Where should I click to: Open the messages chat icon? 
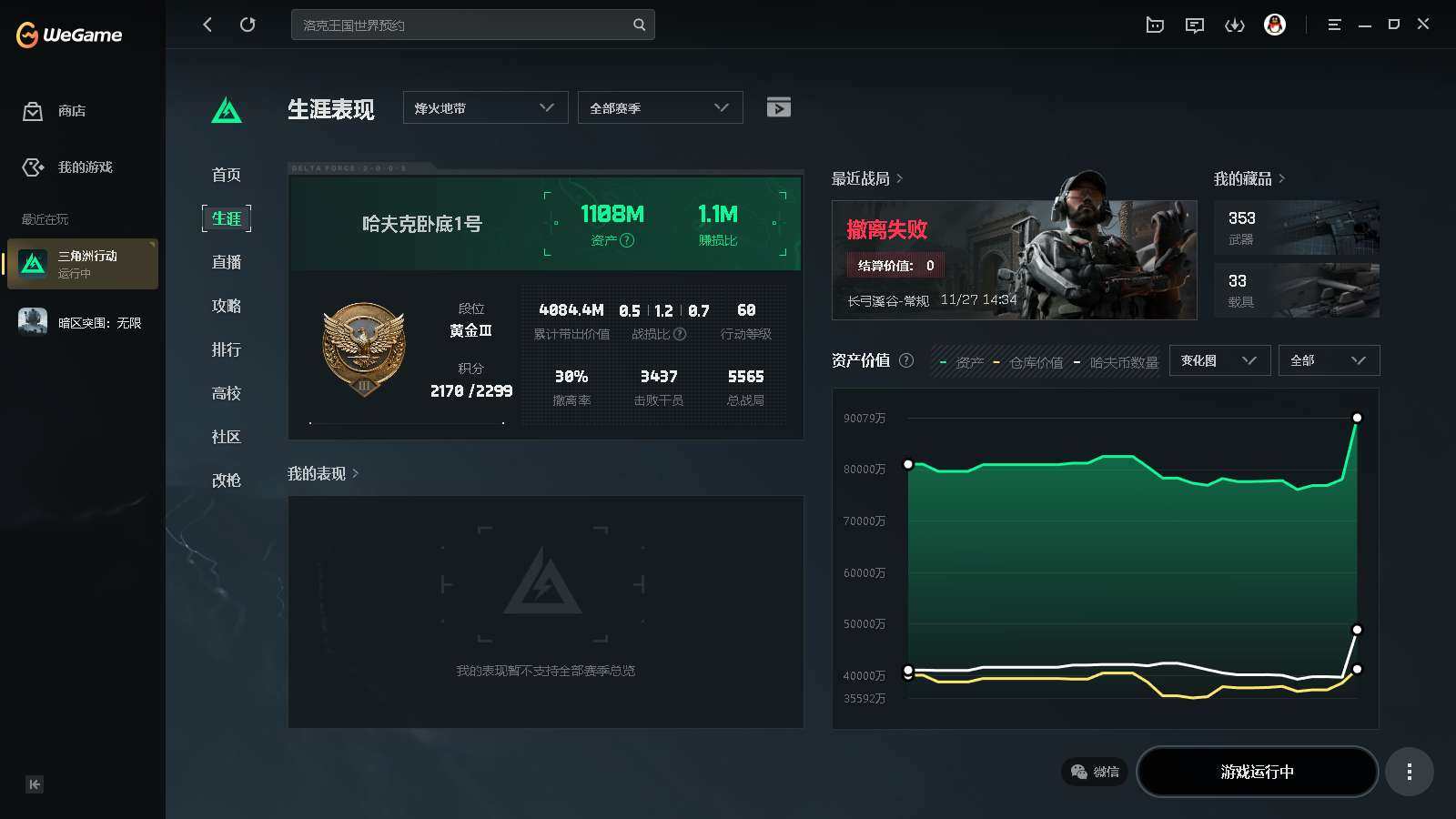pyautogui.click(x=1195, y=25)
